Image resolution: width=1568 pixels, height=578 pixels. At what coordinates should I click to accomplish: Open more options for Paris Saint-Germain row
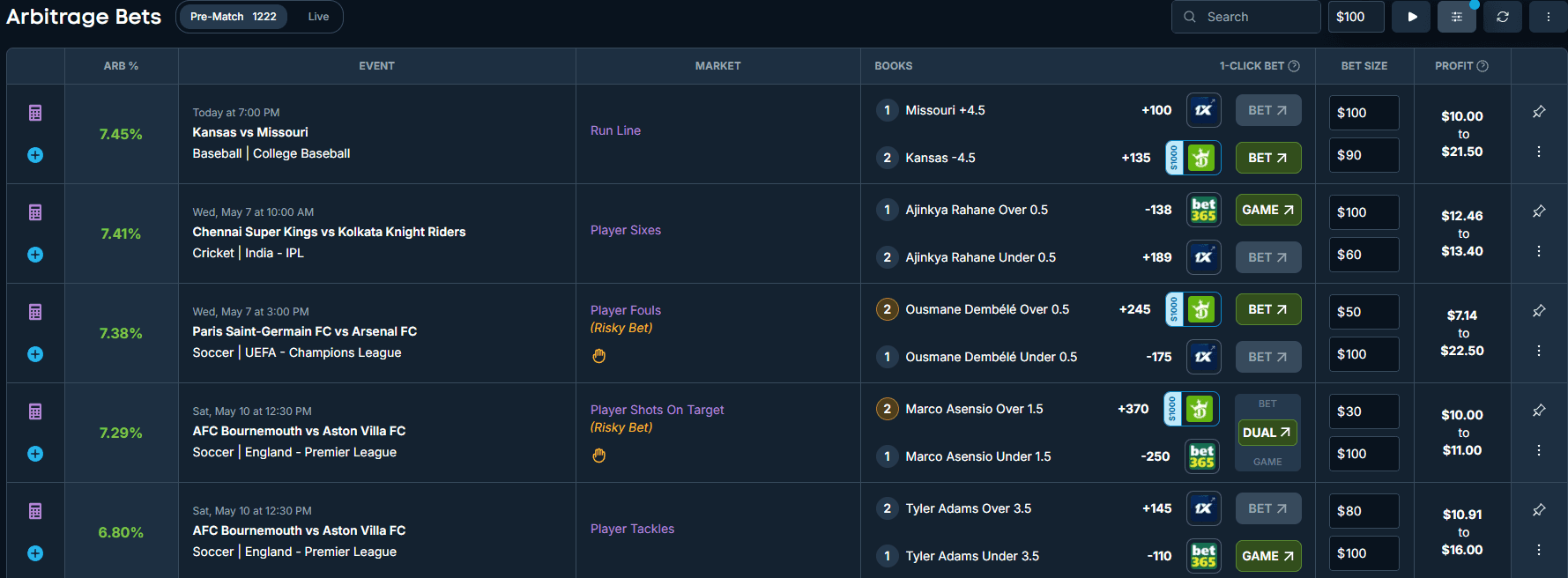1539,351
